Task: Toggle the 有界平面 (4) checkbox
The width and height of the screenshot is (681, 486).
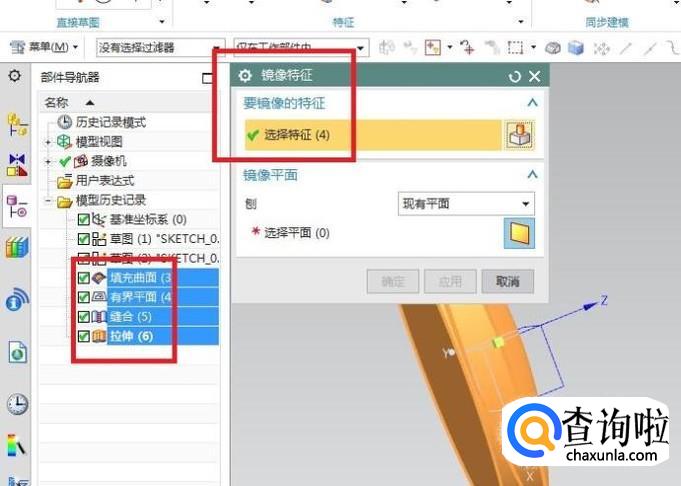Action: click(x=83, y=298)
